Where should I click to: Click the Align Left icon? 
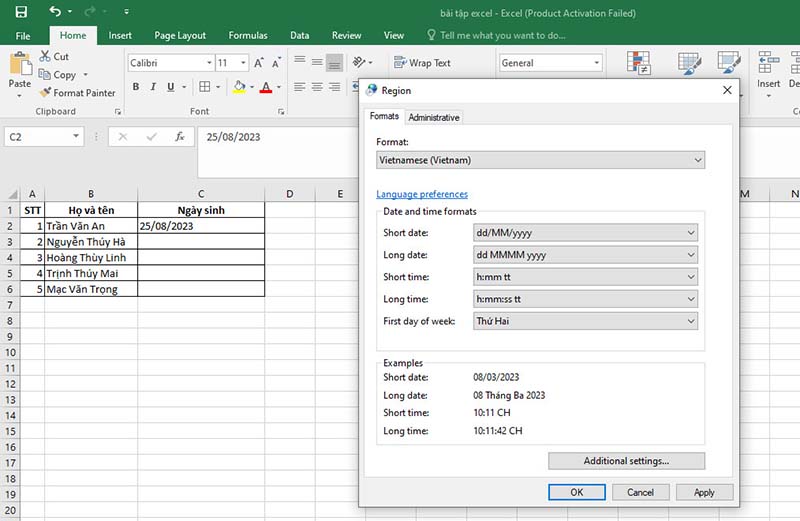[x=299, y=87]
